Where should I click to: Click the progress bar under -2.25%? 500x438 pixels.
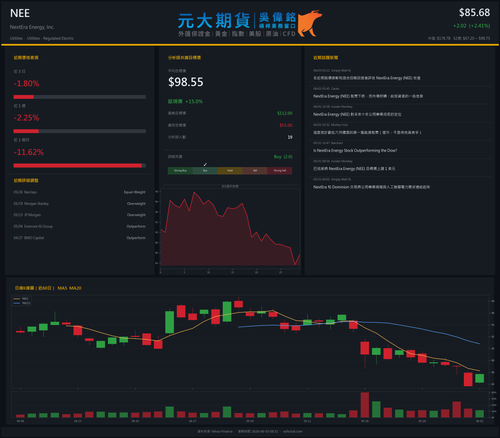[80, 131]
